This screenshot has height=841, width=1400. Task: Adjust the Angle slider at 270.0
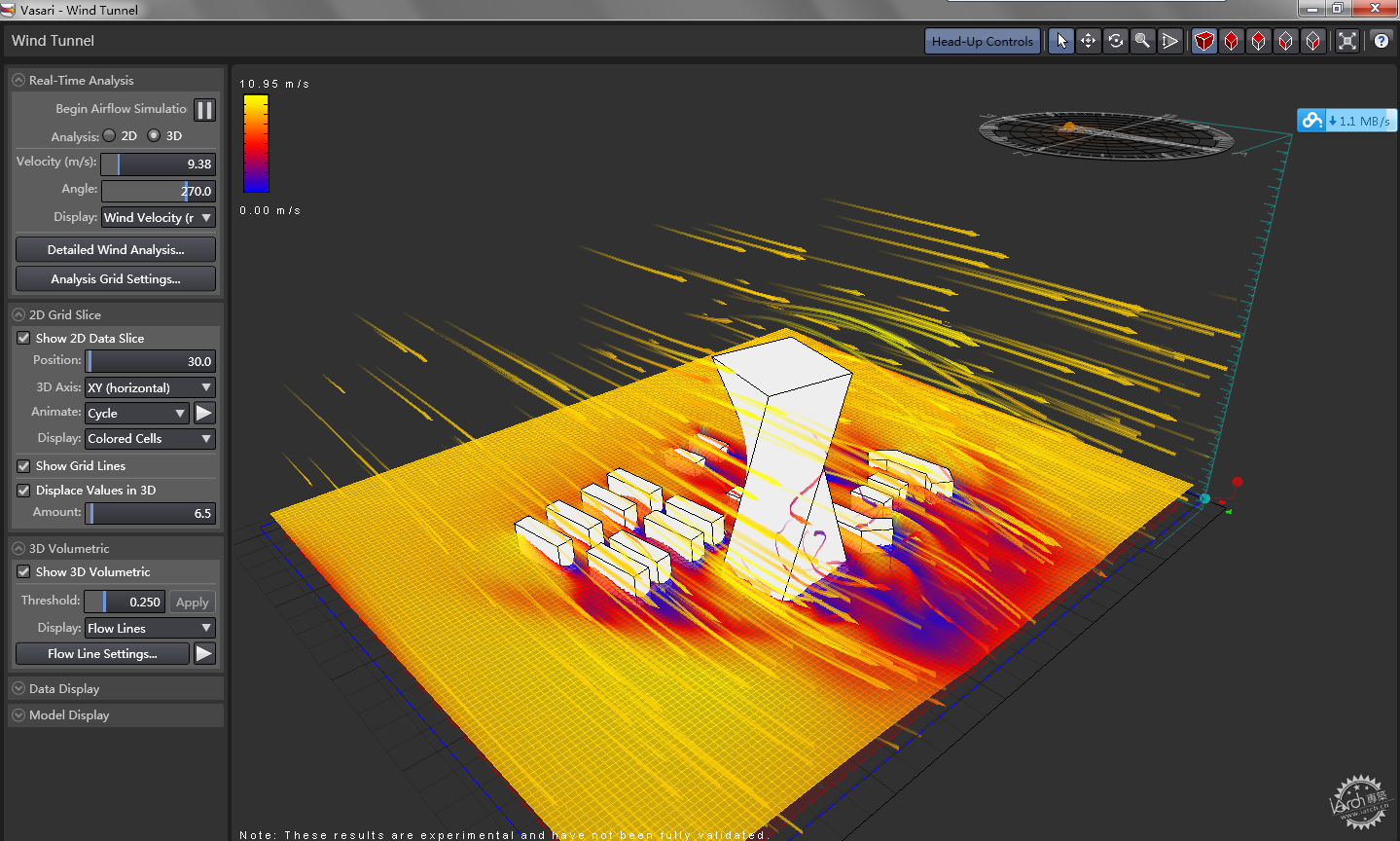pyautogui.click(x=159, y=191)
